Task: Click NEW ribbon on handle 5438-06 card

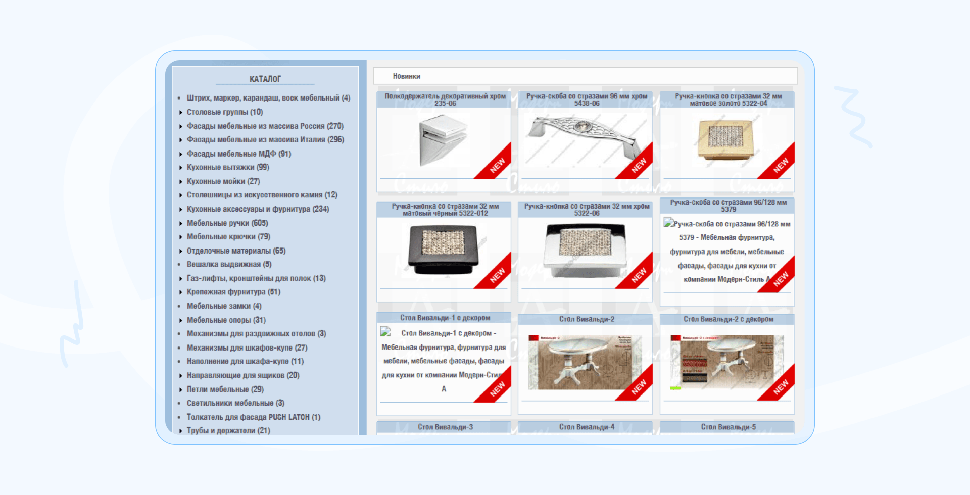Action: click(x=637, y=163)
